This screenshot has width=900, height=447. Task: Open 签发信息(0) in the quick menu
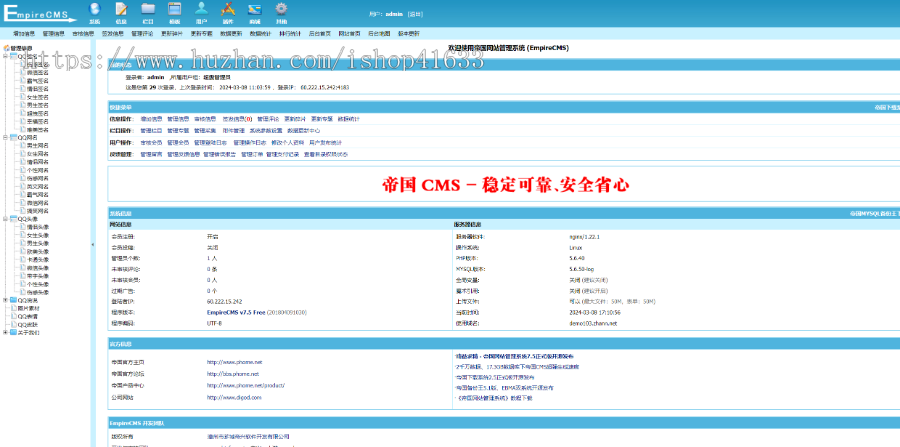point(237,119)
